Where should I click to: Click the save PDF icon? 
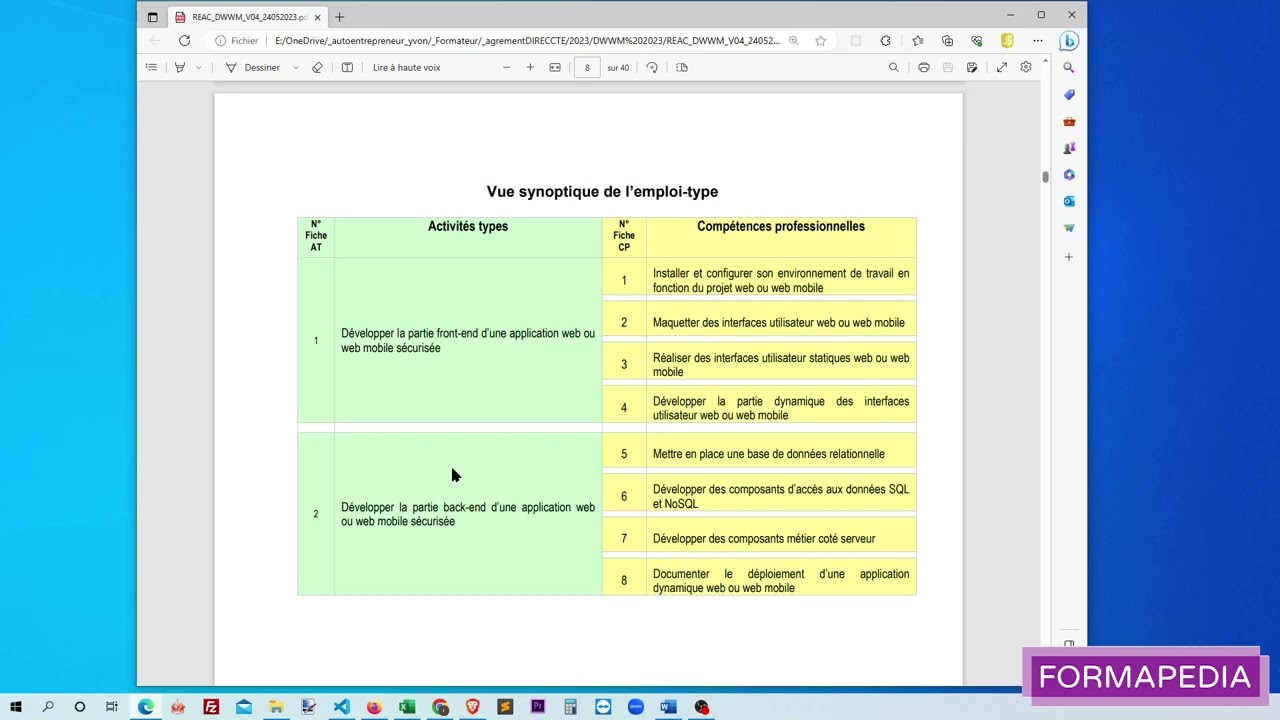pyautogui.click(x=948, y=67)
